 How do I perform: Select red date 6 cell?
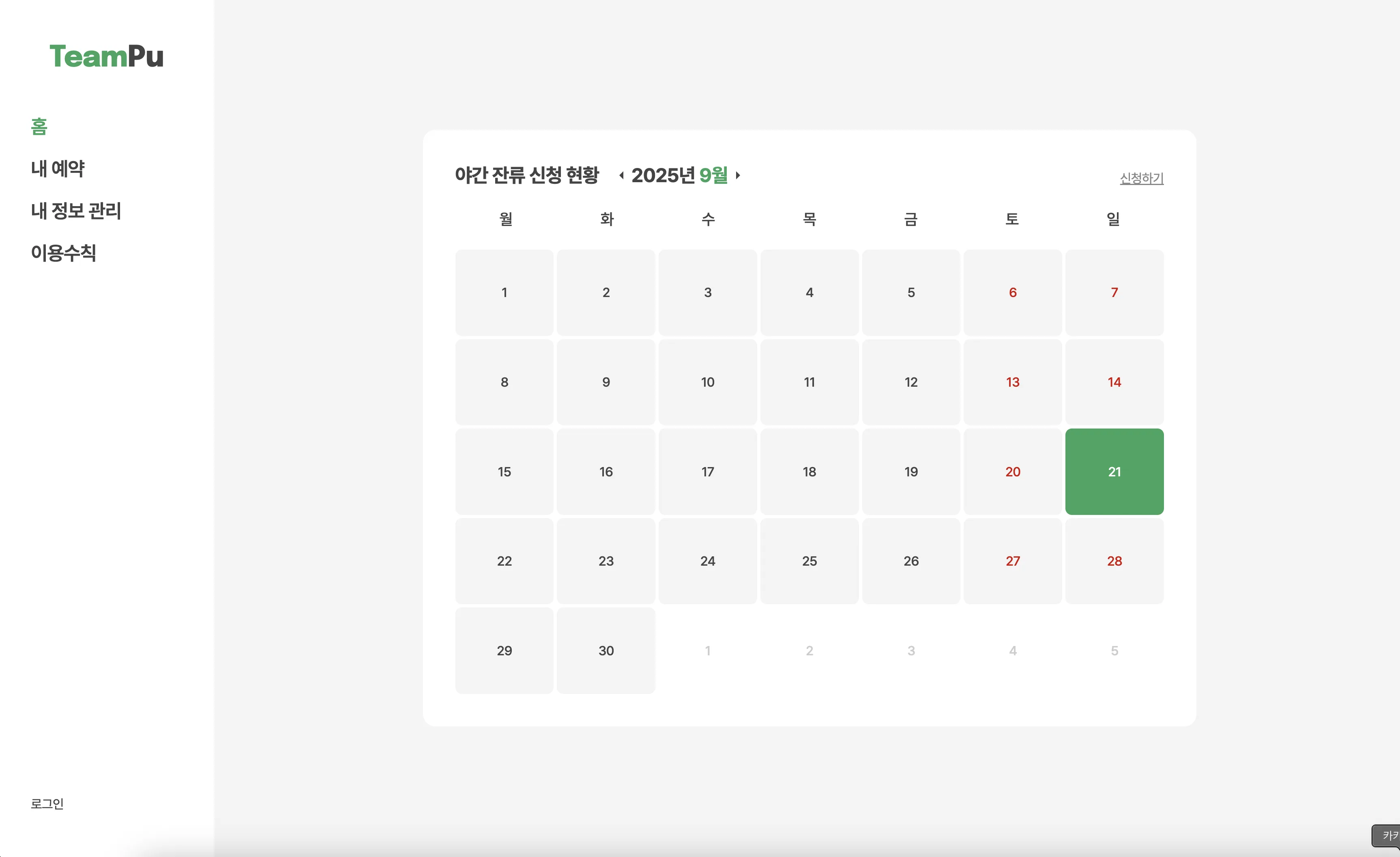pyautogui.click(x=1013, y=293)
